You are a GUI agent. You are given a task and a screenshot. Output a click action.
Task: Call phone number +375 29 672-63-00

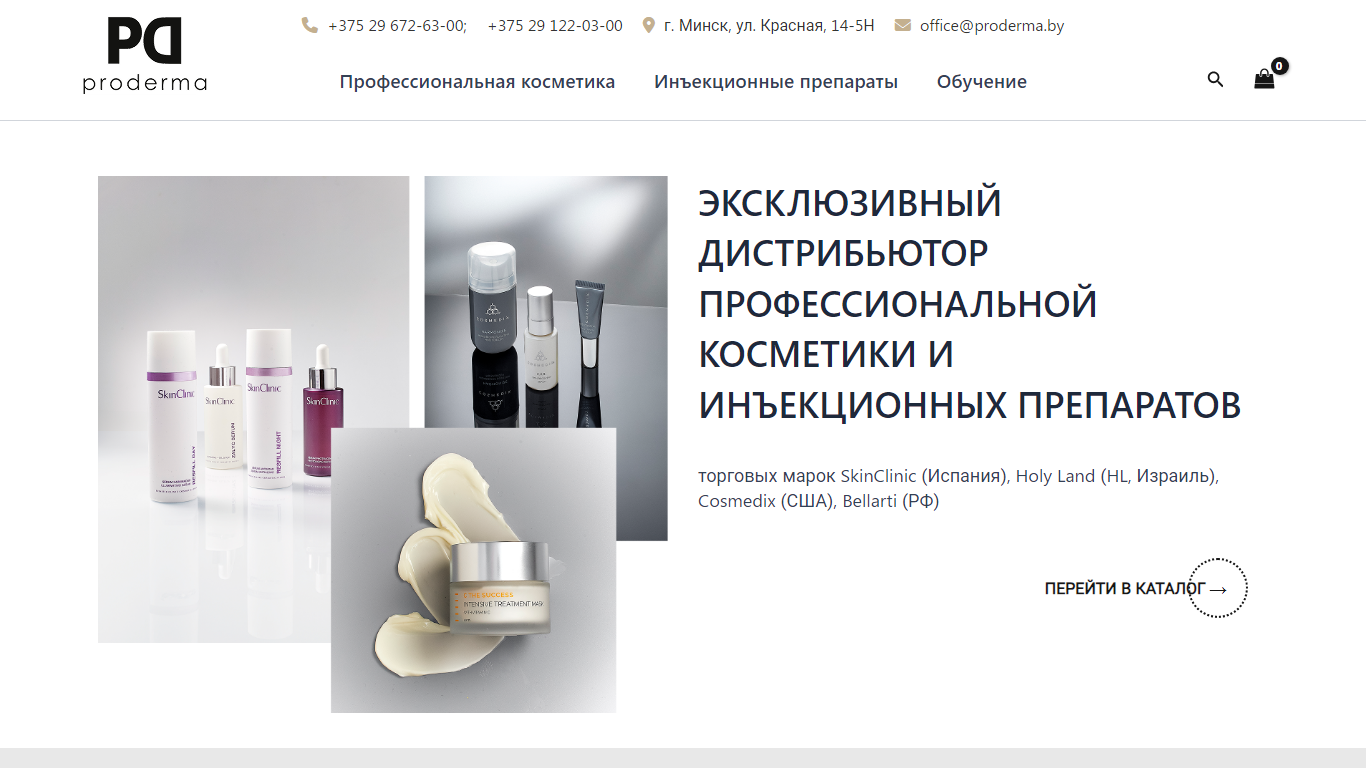[x=397, y=26]
